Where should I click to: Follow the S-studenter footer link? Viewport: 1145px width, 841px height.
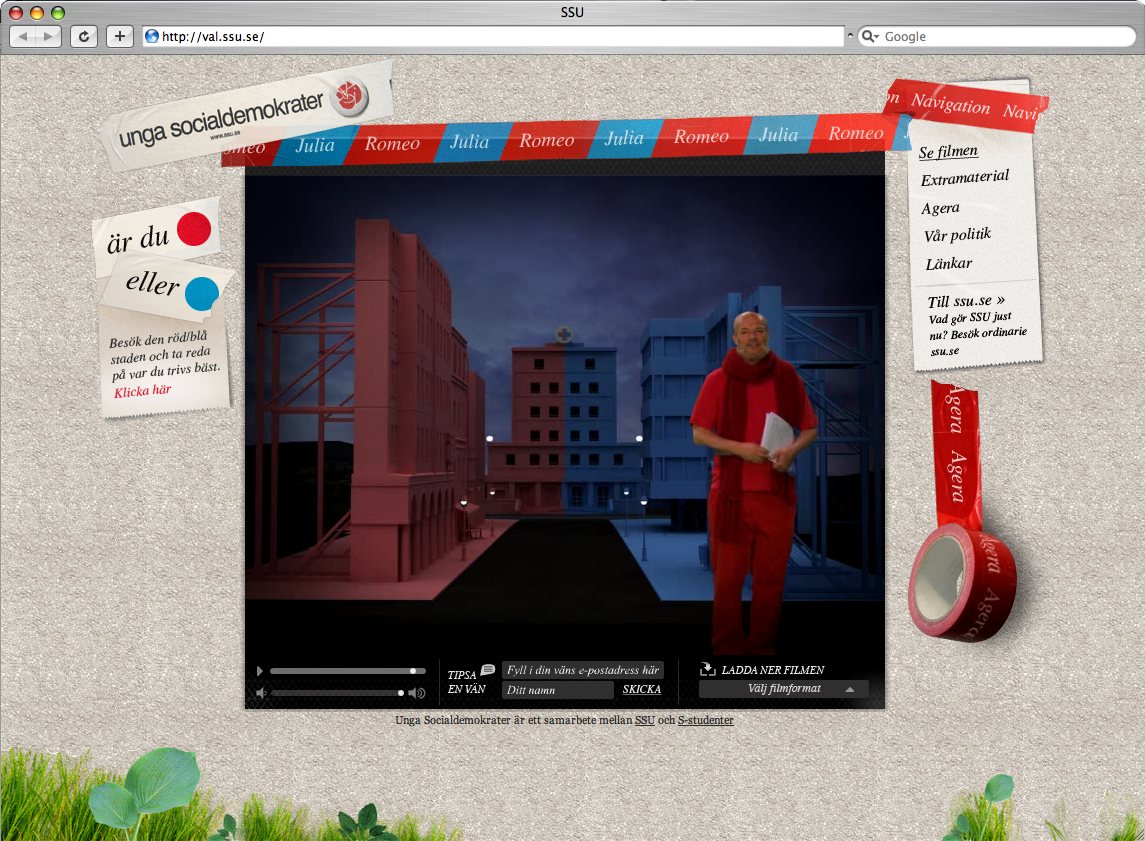click(705, 720)
